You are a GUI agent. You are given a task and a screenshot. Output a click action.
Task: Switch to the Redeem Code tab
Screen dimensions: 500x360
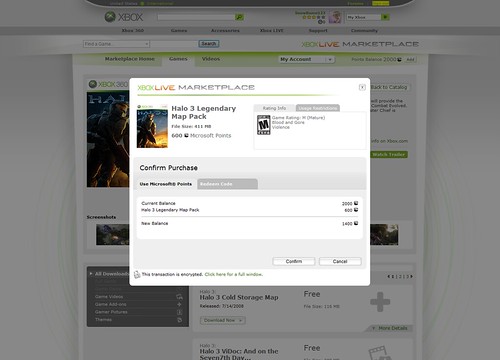tap(227, 184)
